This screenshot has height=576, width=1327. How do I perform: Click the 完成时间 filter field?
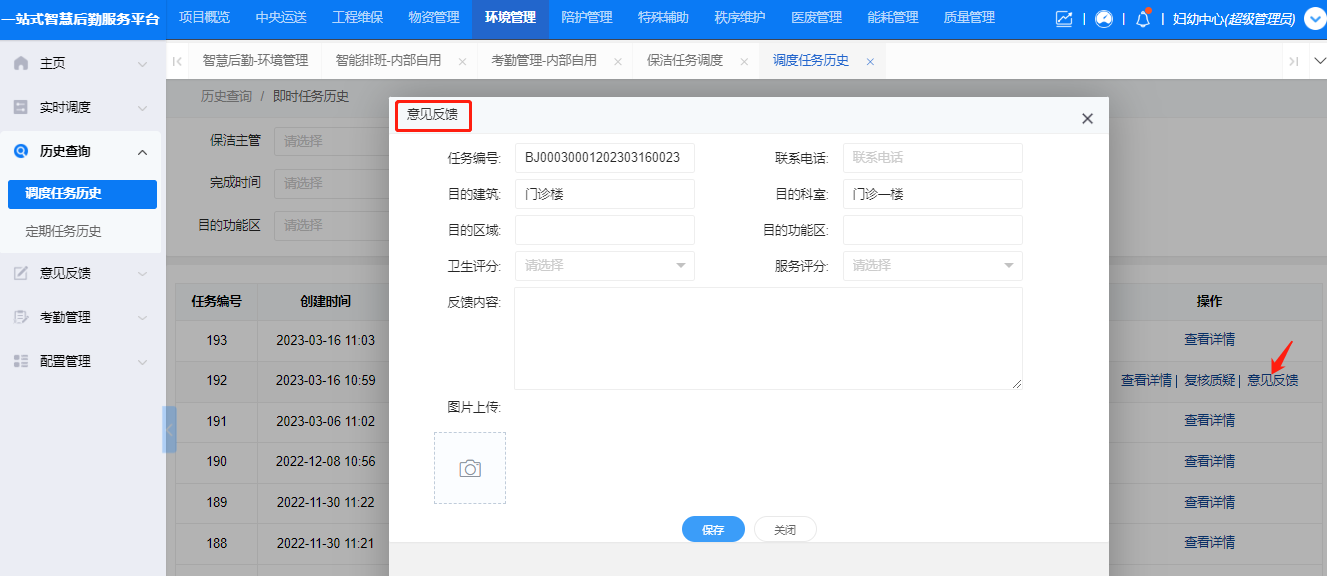click(x=331, y=184)
